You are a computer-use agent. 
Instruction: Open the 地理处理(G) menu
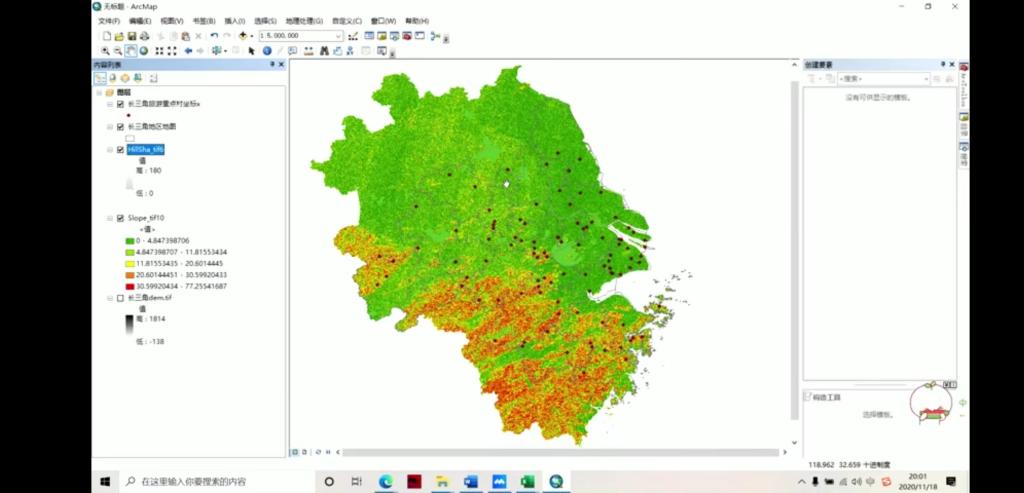[304, 21]
